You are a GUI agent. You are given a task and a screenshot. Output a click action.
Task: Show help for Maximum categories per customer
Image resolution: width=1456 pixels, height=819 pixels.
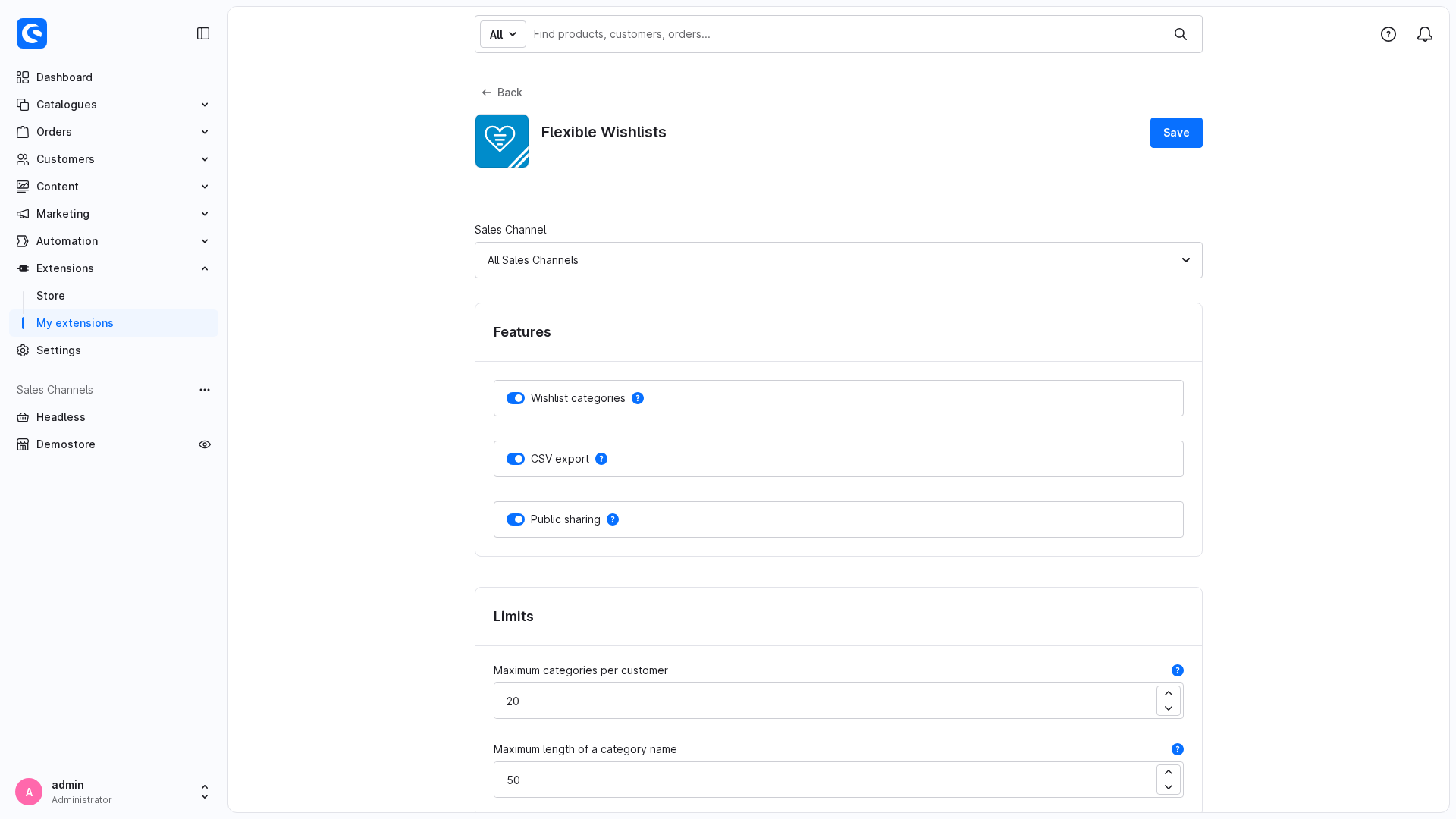click(1178, 670)
